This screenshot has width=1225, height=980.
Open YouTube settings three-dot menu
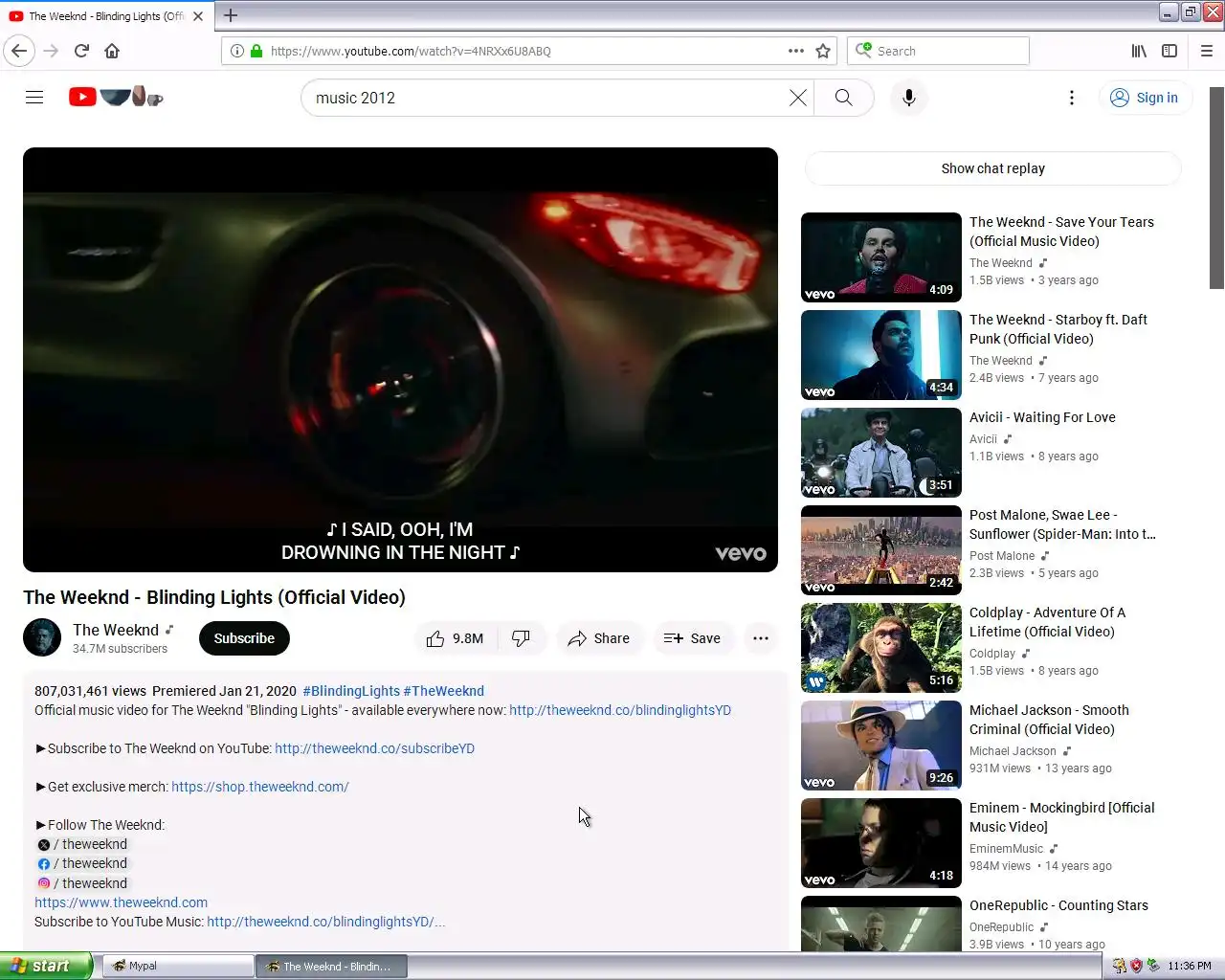click(1072, 98)
